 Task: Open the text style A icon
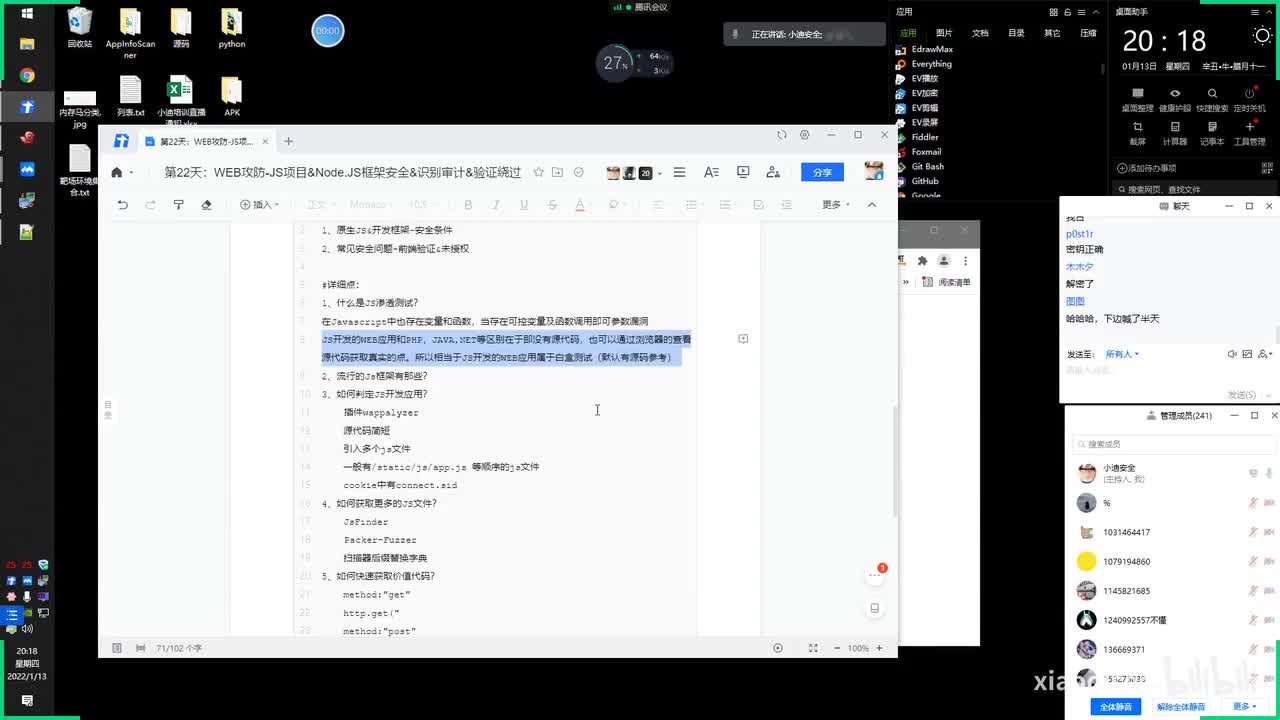tap(711, 172)
